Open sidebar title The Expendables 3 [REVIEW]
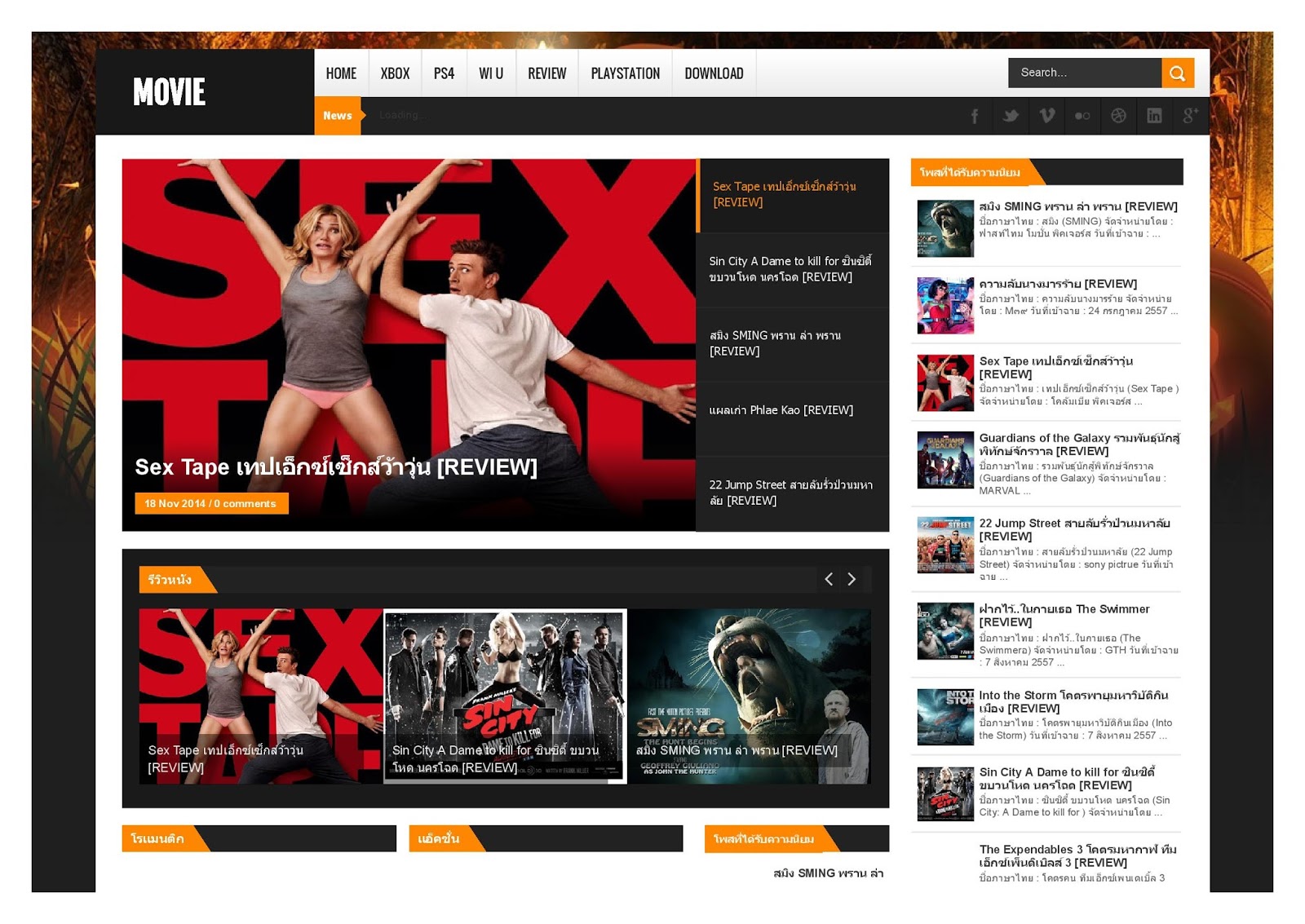This screenshot has height=924, width=1305. (x=1078, y=855)
